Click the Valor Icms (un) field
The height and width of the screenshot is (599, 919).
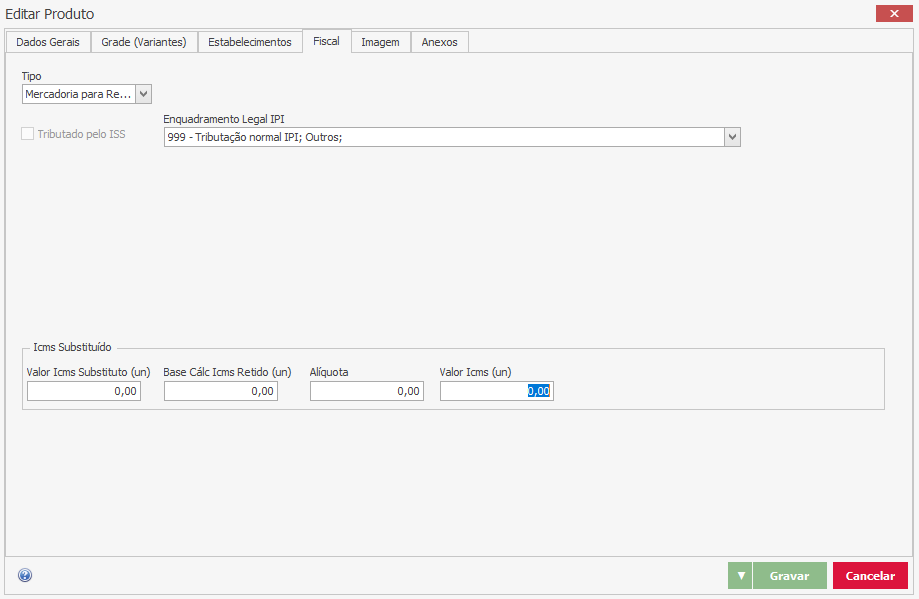pyautogui.click(x=496, y=392)
